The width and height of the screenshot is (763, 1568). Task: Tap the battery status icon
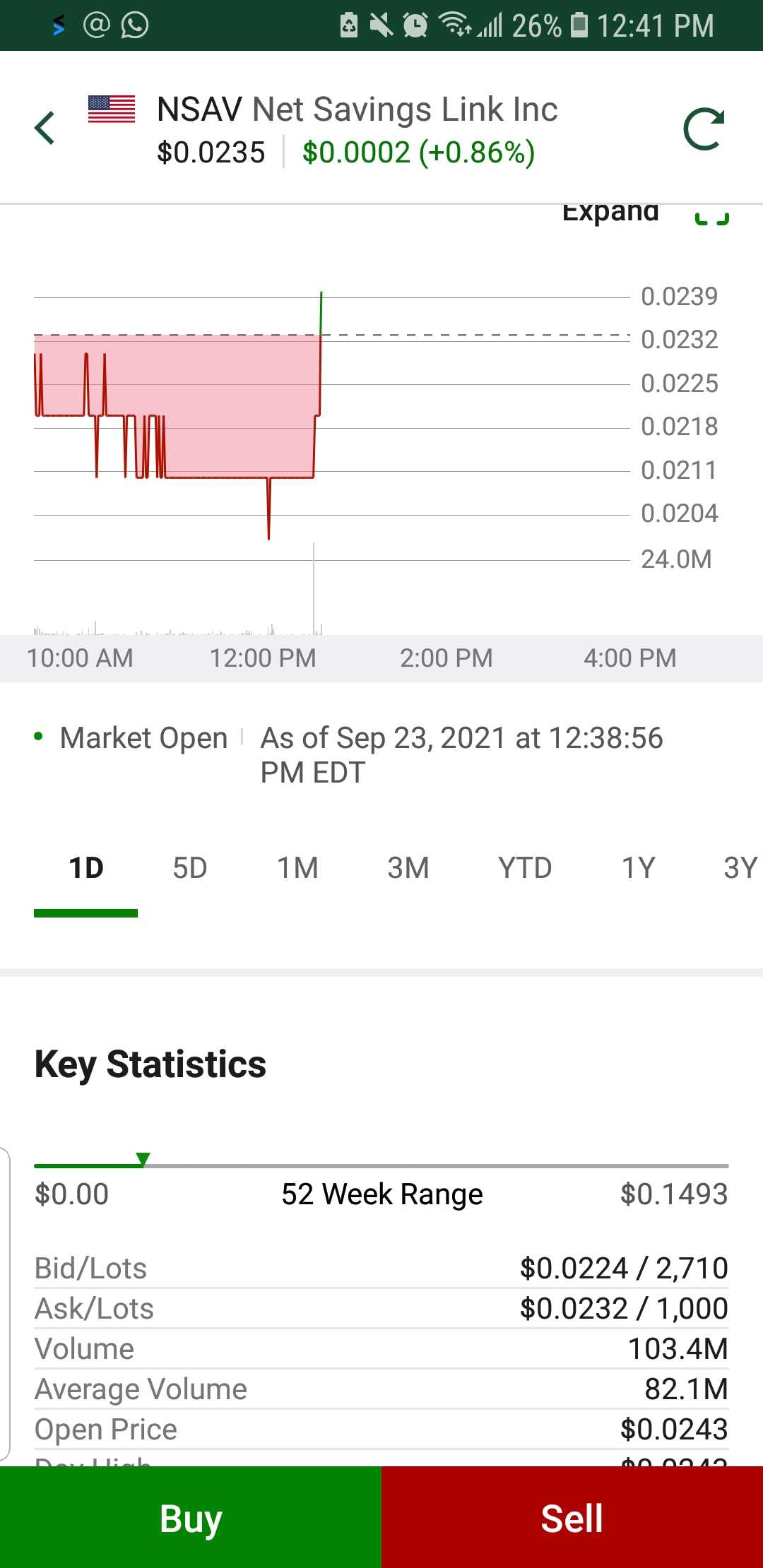[579, 25]
